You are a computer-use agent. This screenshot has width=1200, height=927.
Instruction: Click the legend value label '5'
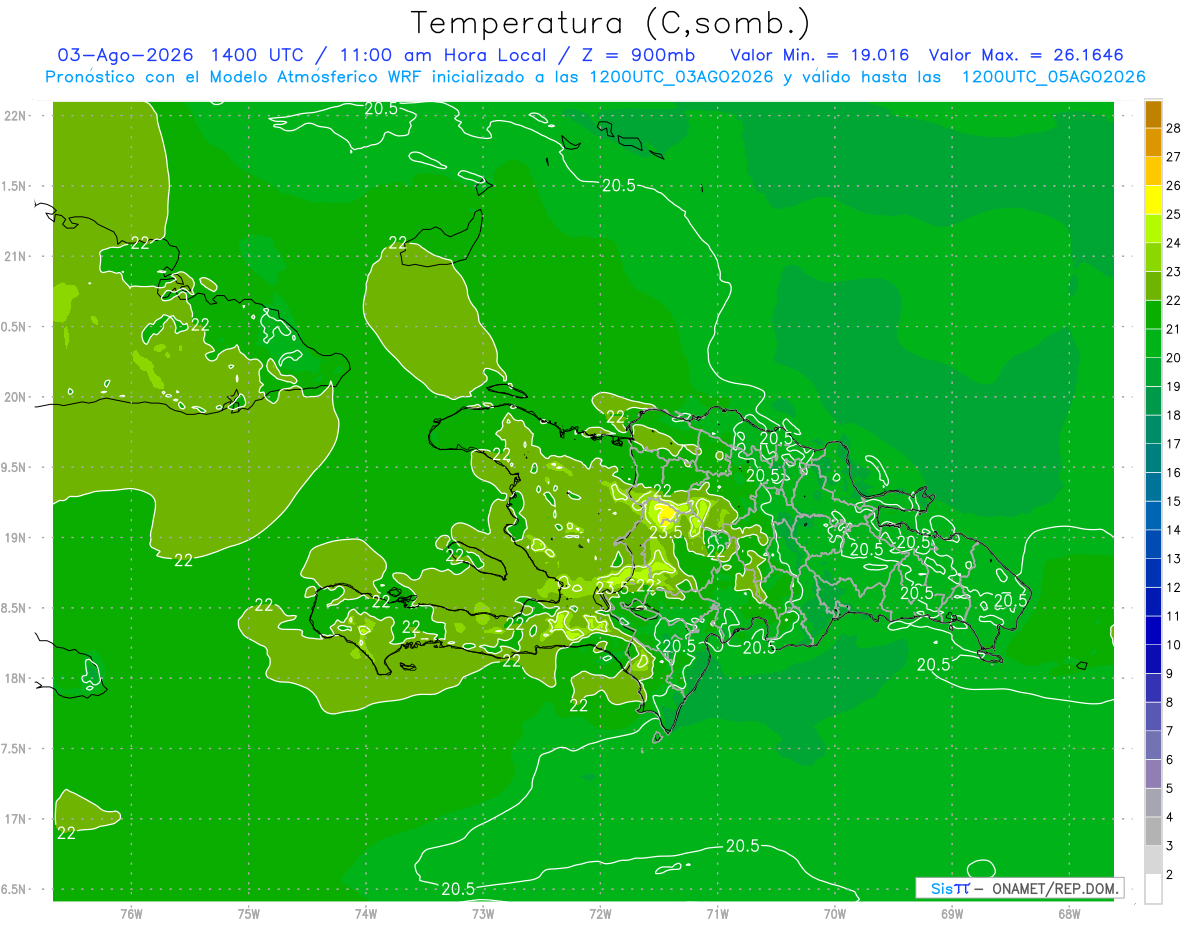[1170, 788]
